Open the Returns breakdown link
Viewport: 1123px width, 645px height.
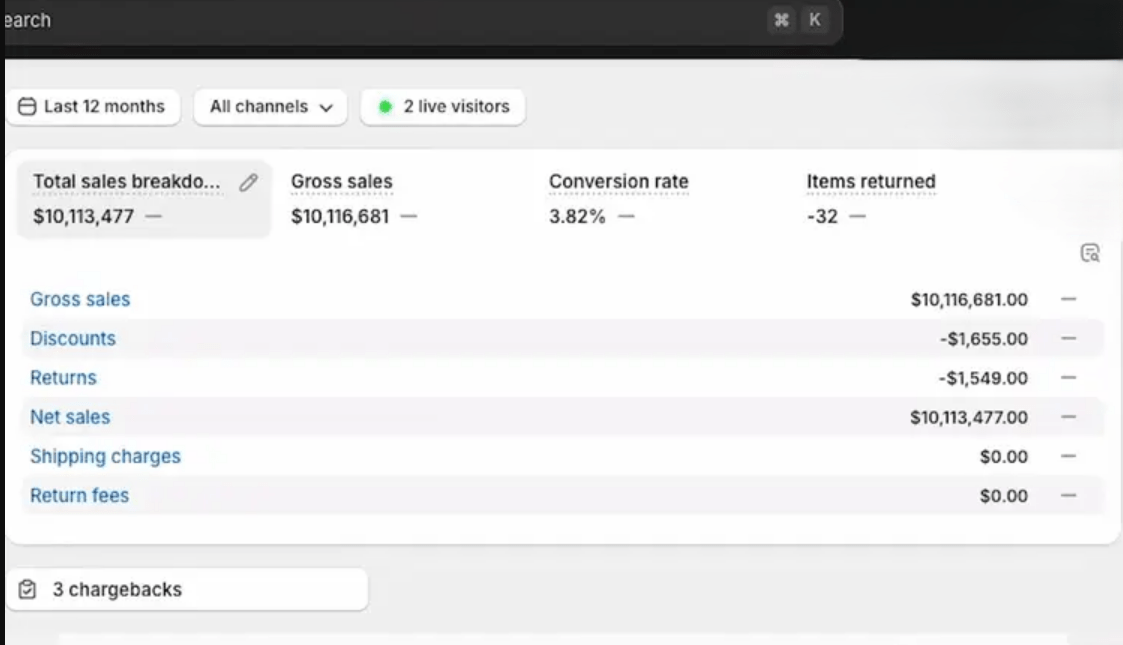point(63,378)
